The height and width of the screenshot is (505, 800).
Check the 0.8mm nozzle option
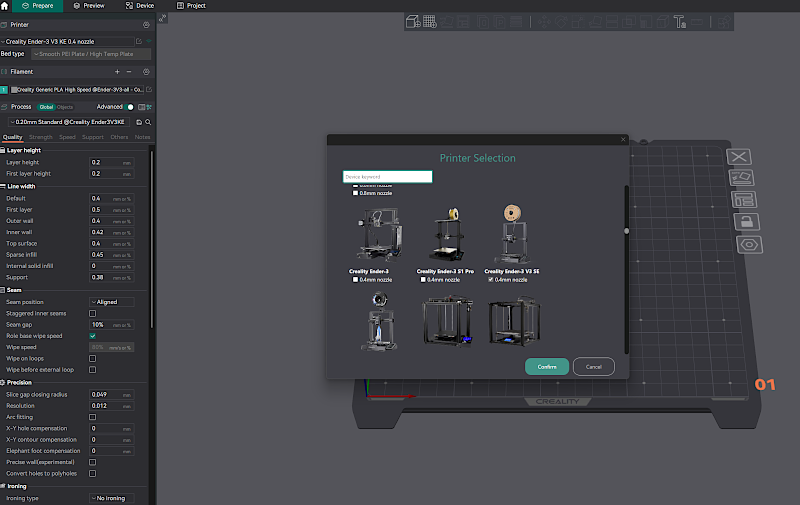tap(356, 193)
